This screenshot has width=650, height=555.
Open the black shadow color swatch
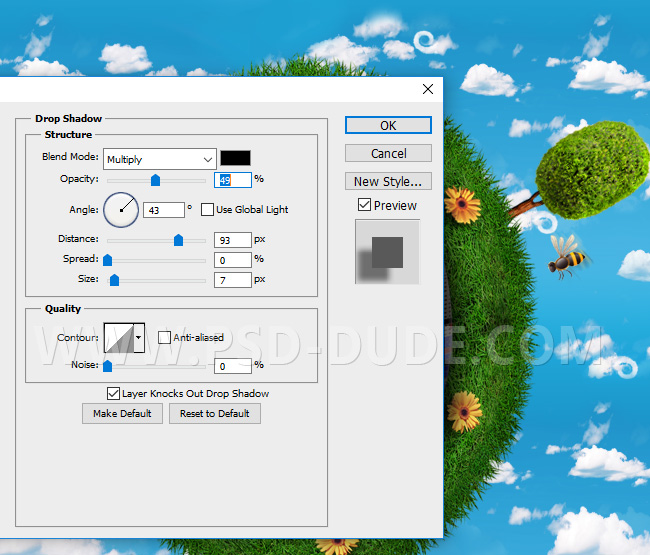pyautogui.click(x=235, y=158)
